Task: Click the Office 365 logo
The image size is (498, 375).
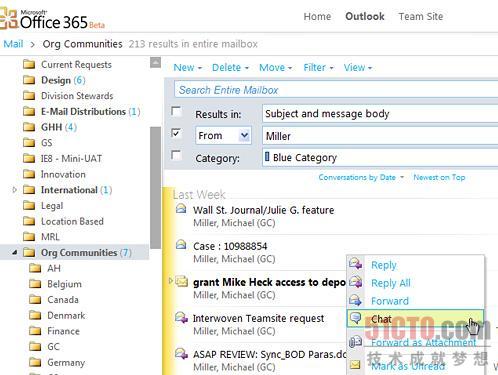Action: pos(53,19)
